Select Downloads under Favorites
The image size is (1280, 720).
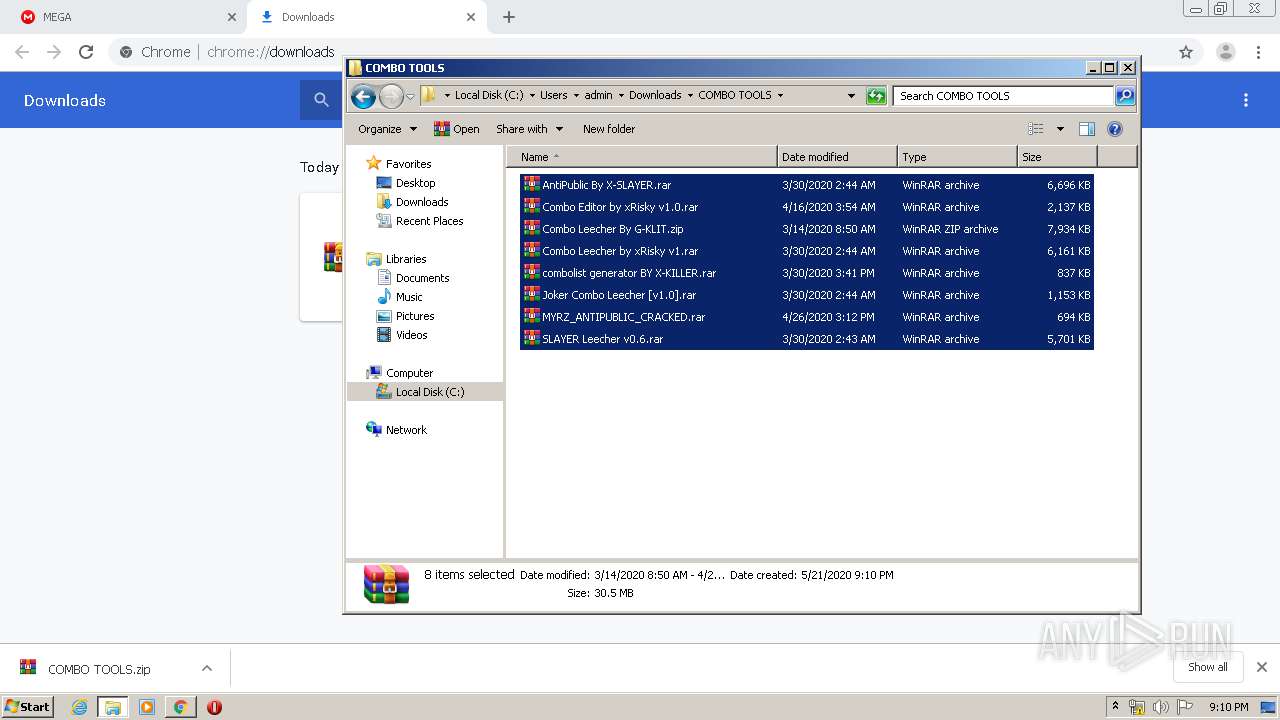(x=421, y=202)
